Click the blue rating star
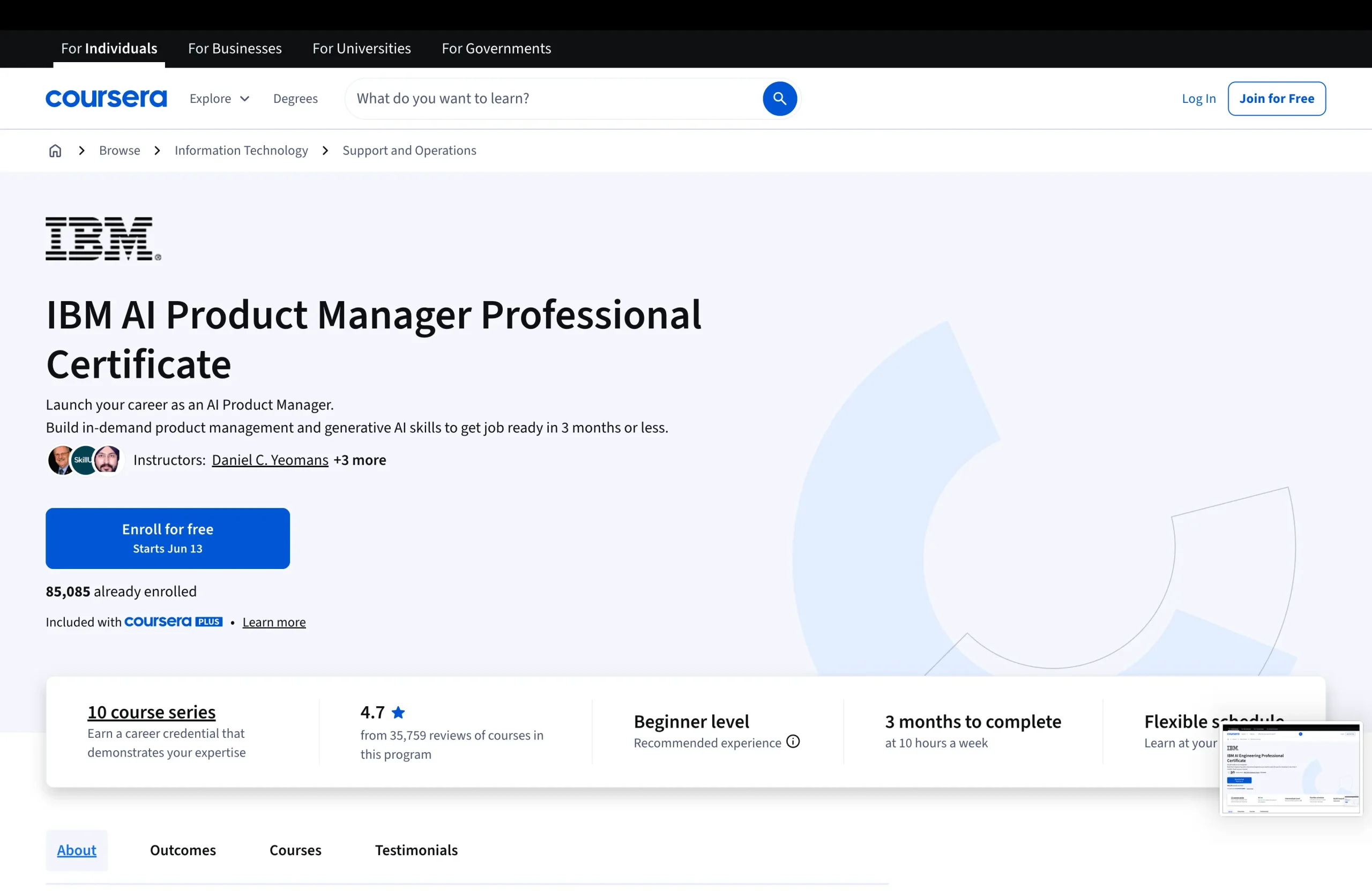The height and width of the screenshot is (891, 1372). click(x=398, y=713)
